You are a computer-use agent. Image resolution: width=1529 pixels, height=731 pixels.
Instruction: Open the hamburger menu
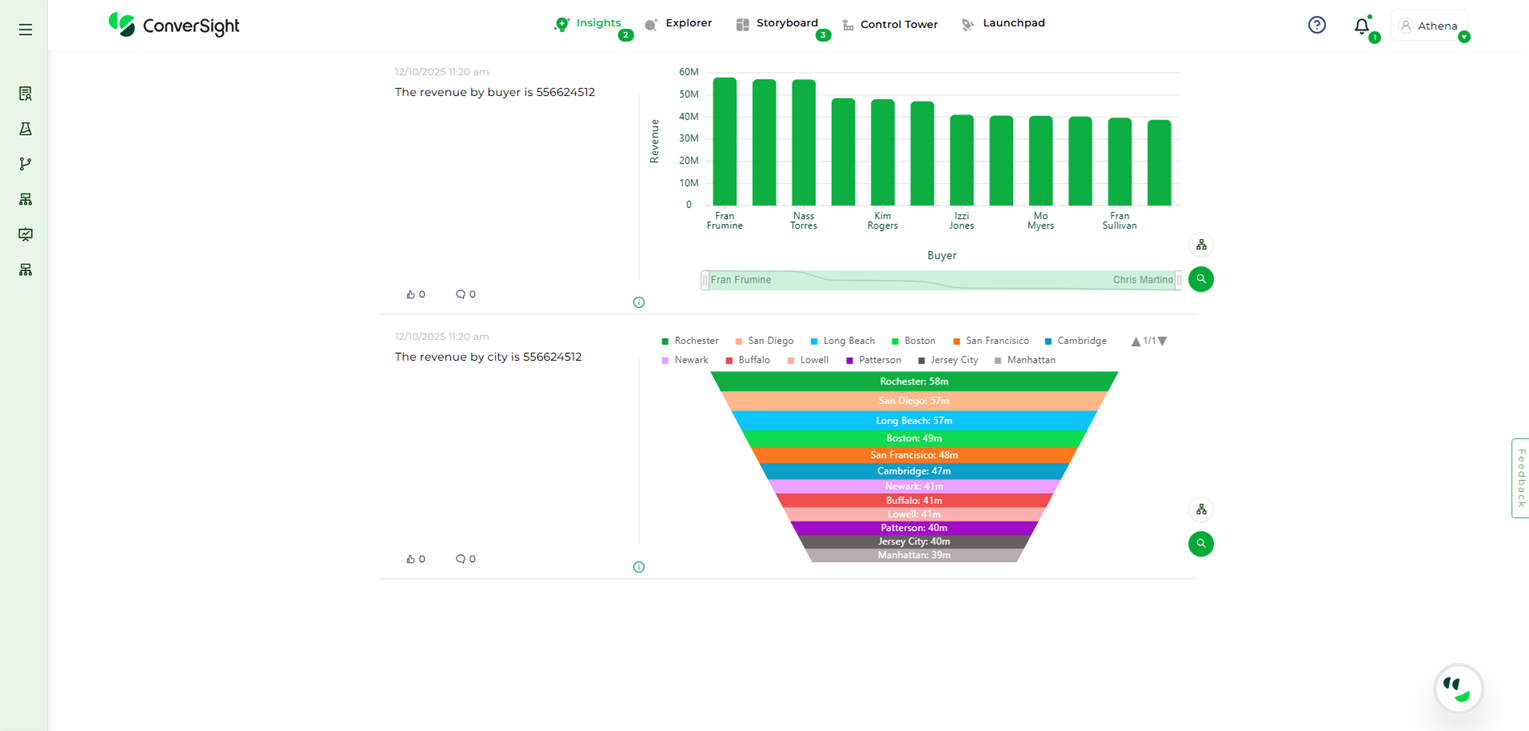point(26,30)
